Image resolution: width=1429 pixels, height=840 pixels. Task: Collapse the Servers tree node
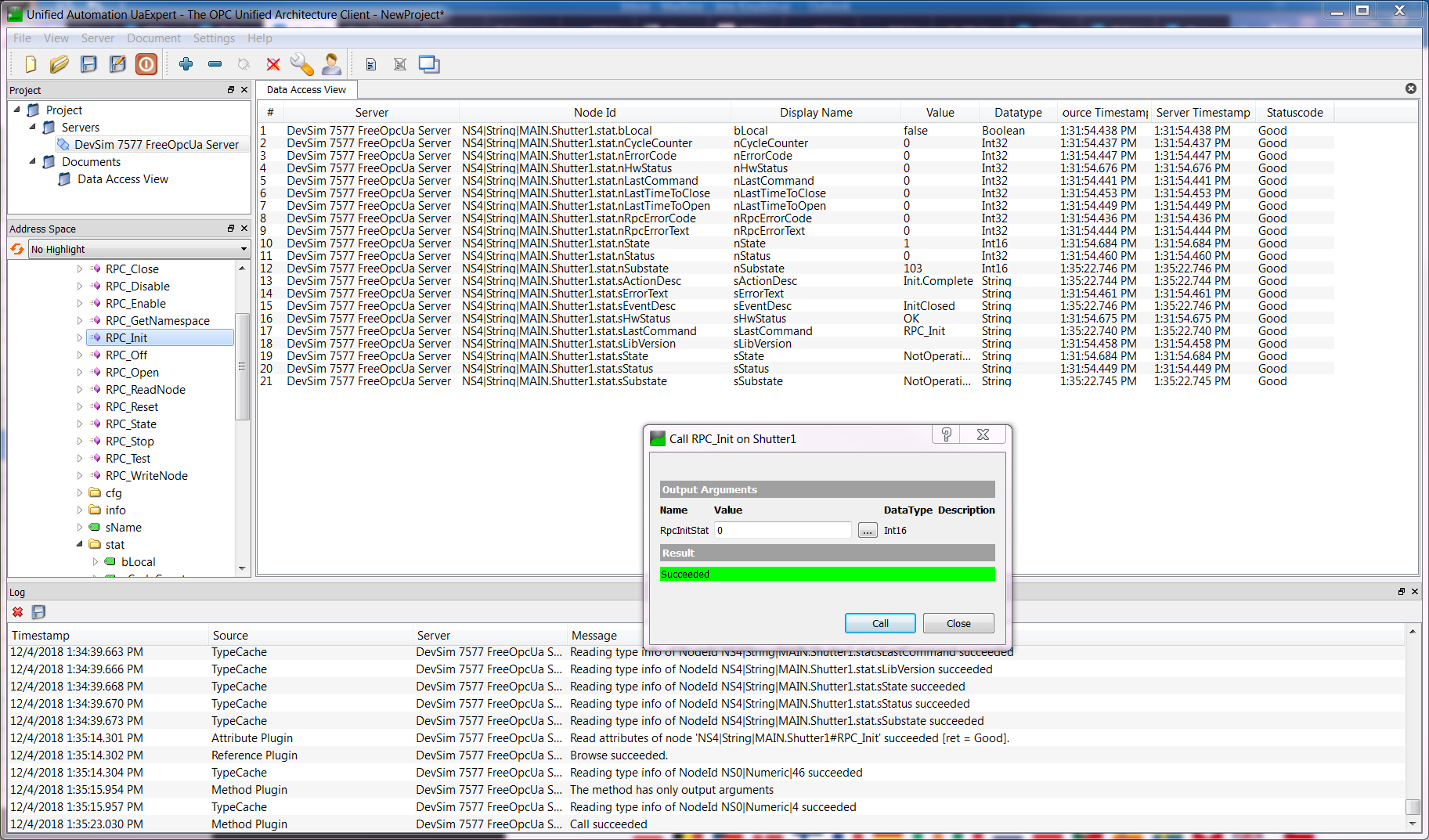click(33, 127)
